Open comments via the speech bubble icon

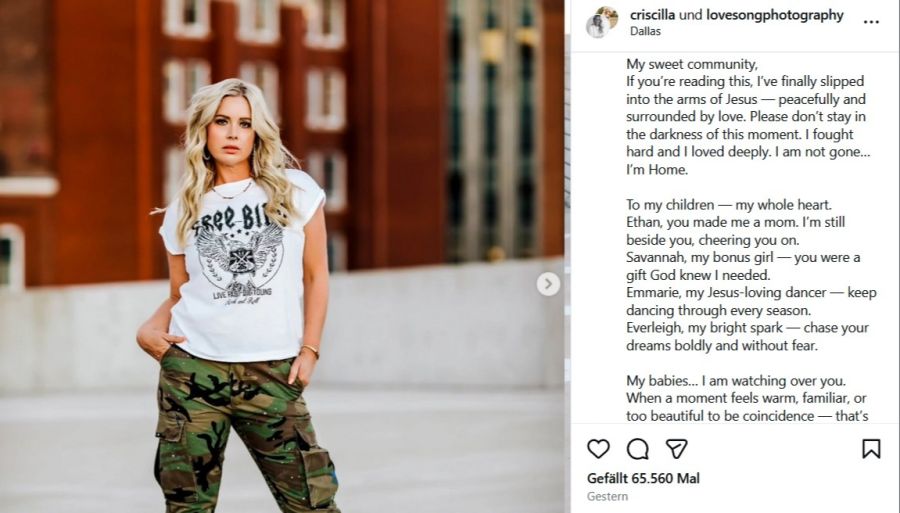pyautogui.click(x=637, y=449)
